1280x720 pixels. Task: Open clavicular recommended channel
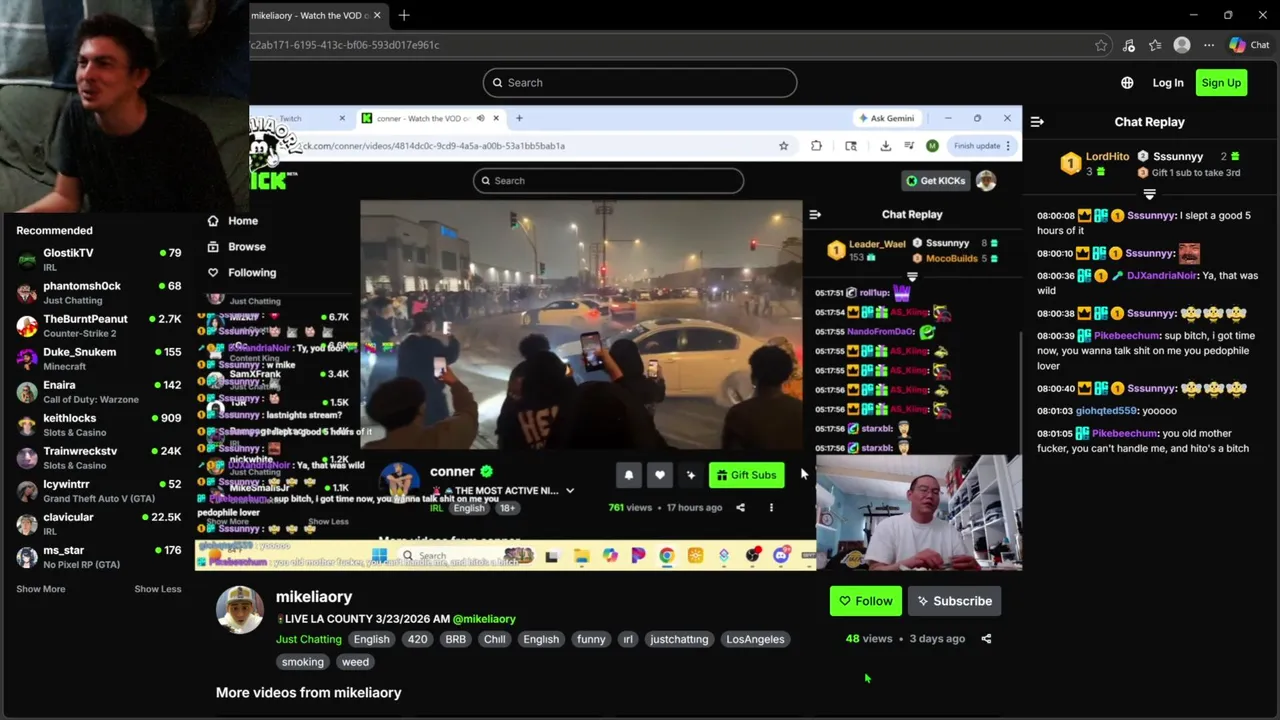point(99,523)
